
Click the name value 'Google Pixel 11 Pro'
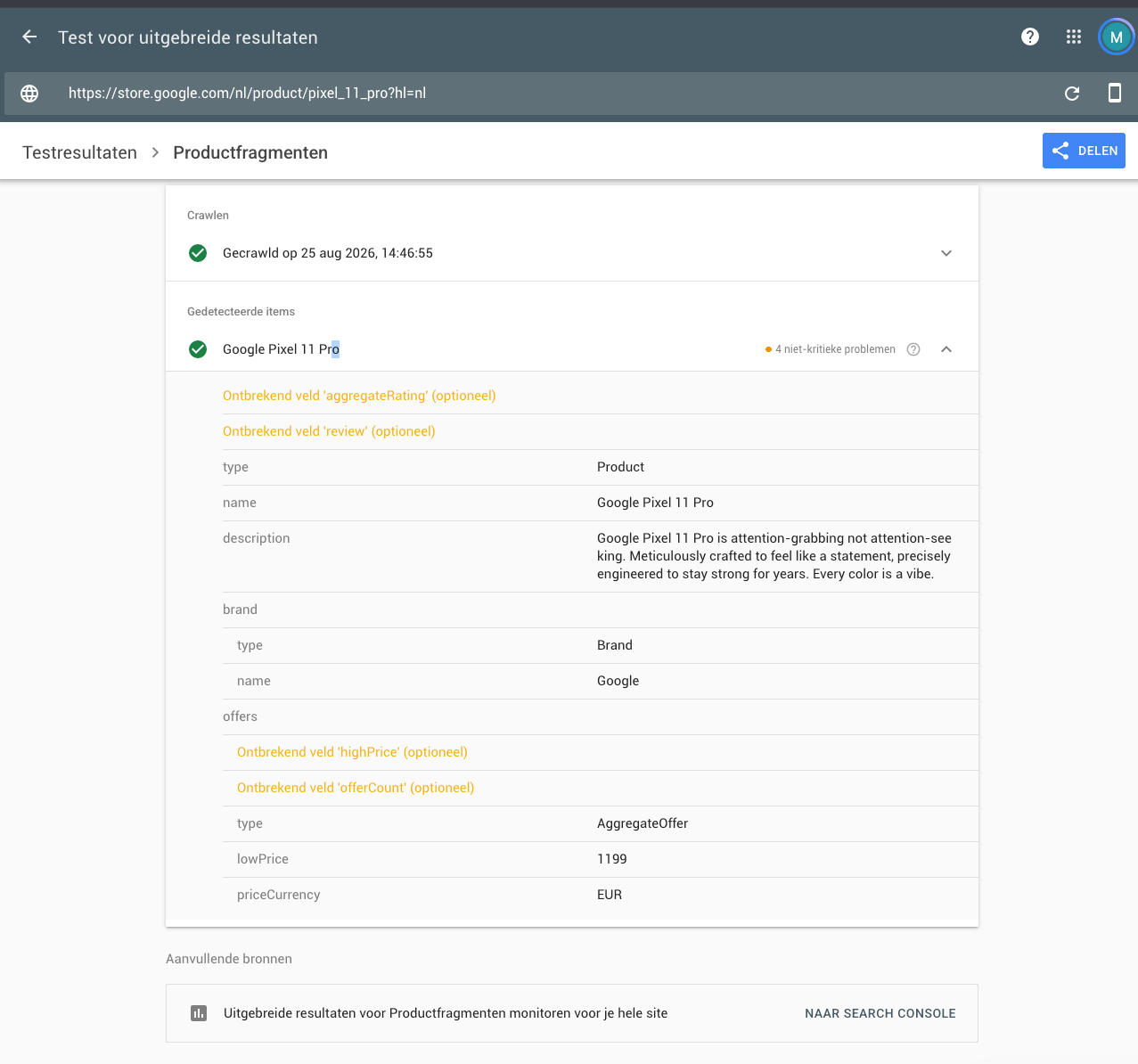click(x=655, y=503)
